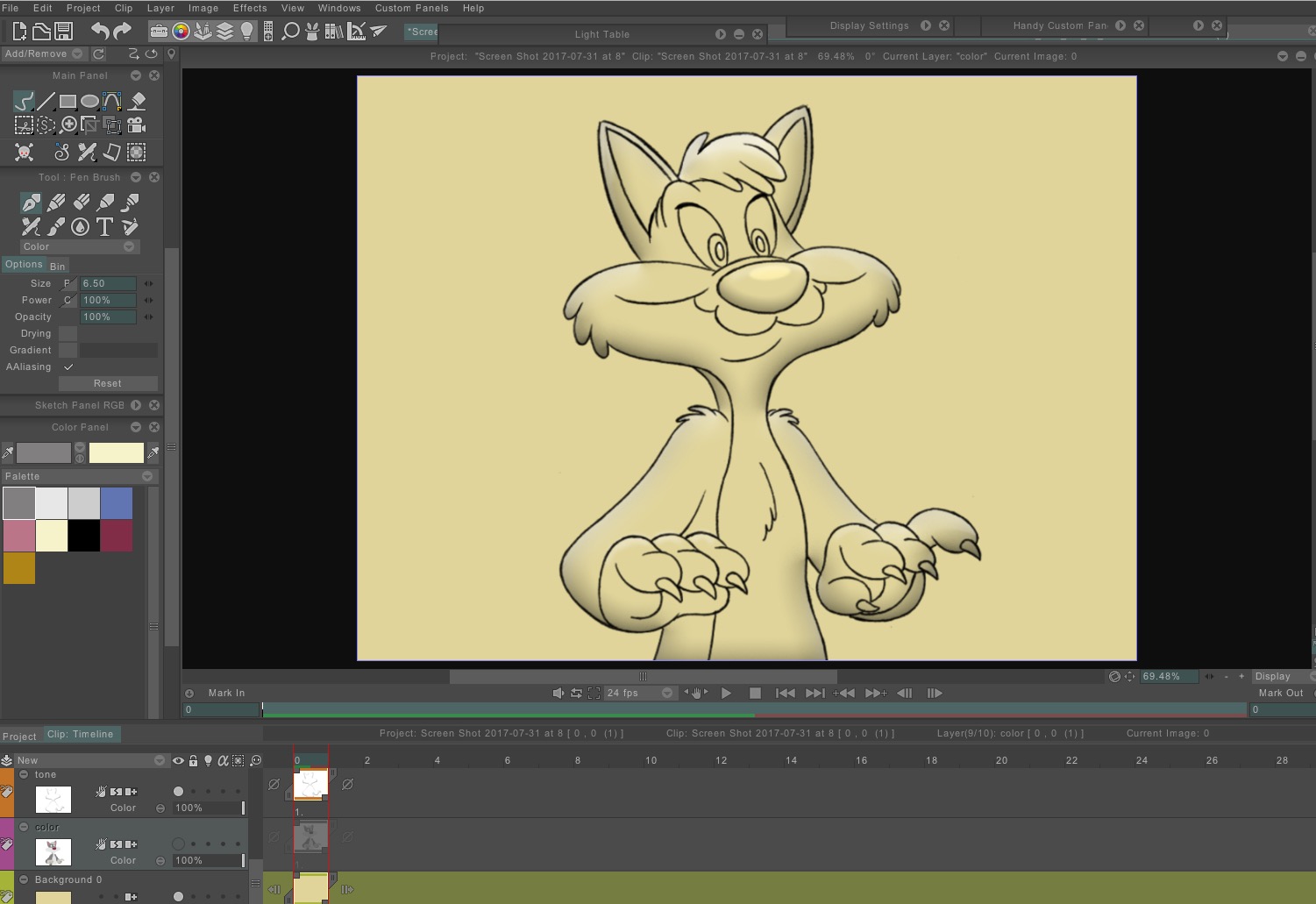Viewport: 1316px width, 904px height.
Task: Redo the last action
Action: coord(123,32)
